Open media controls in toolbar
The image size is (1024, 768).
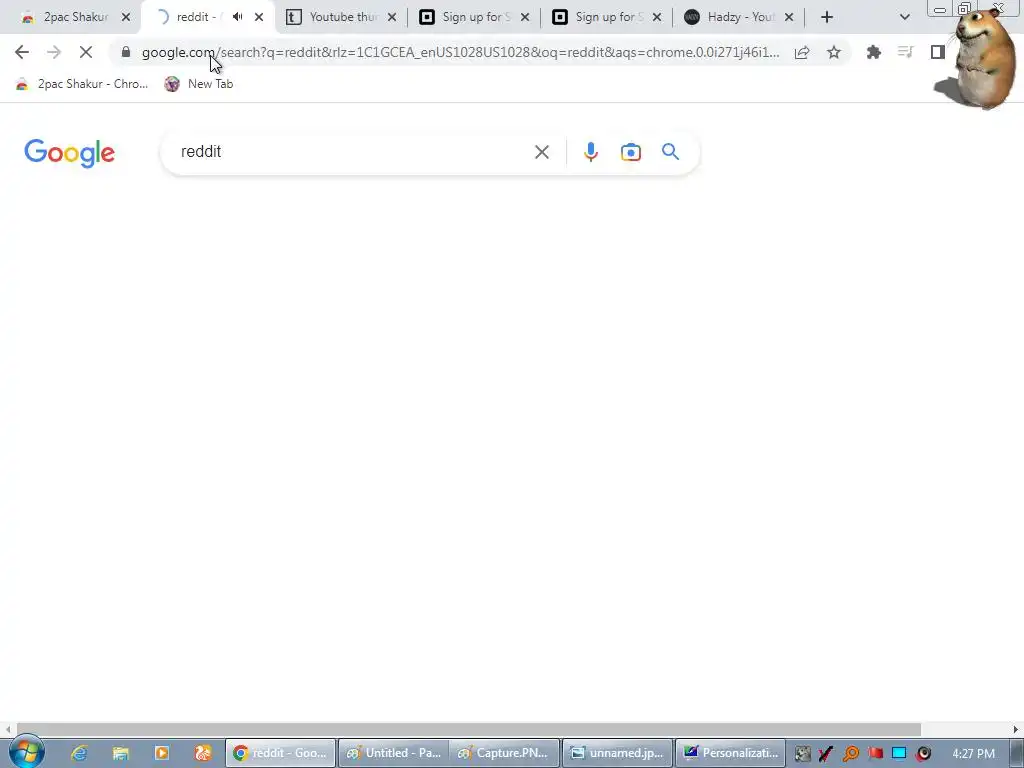point(905,52)
